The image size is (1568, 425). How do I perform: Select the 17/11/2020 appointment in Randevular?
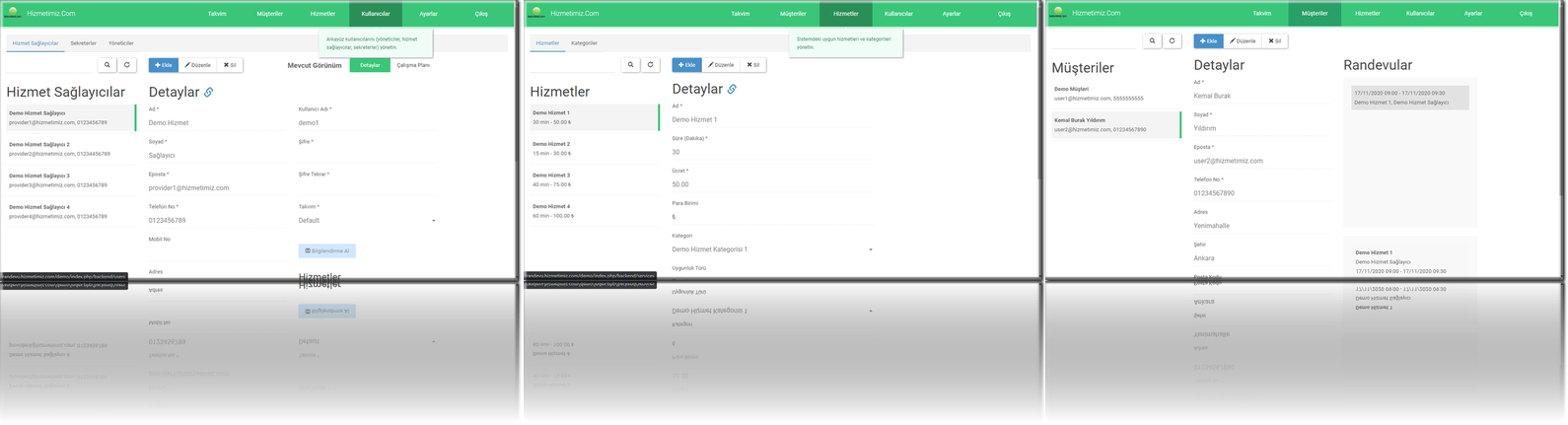pyautogui.click(x=1409, y=98)
